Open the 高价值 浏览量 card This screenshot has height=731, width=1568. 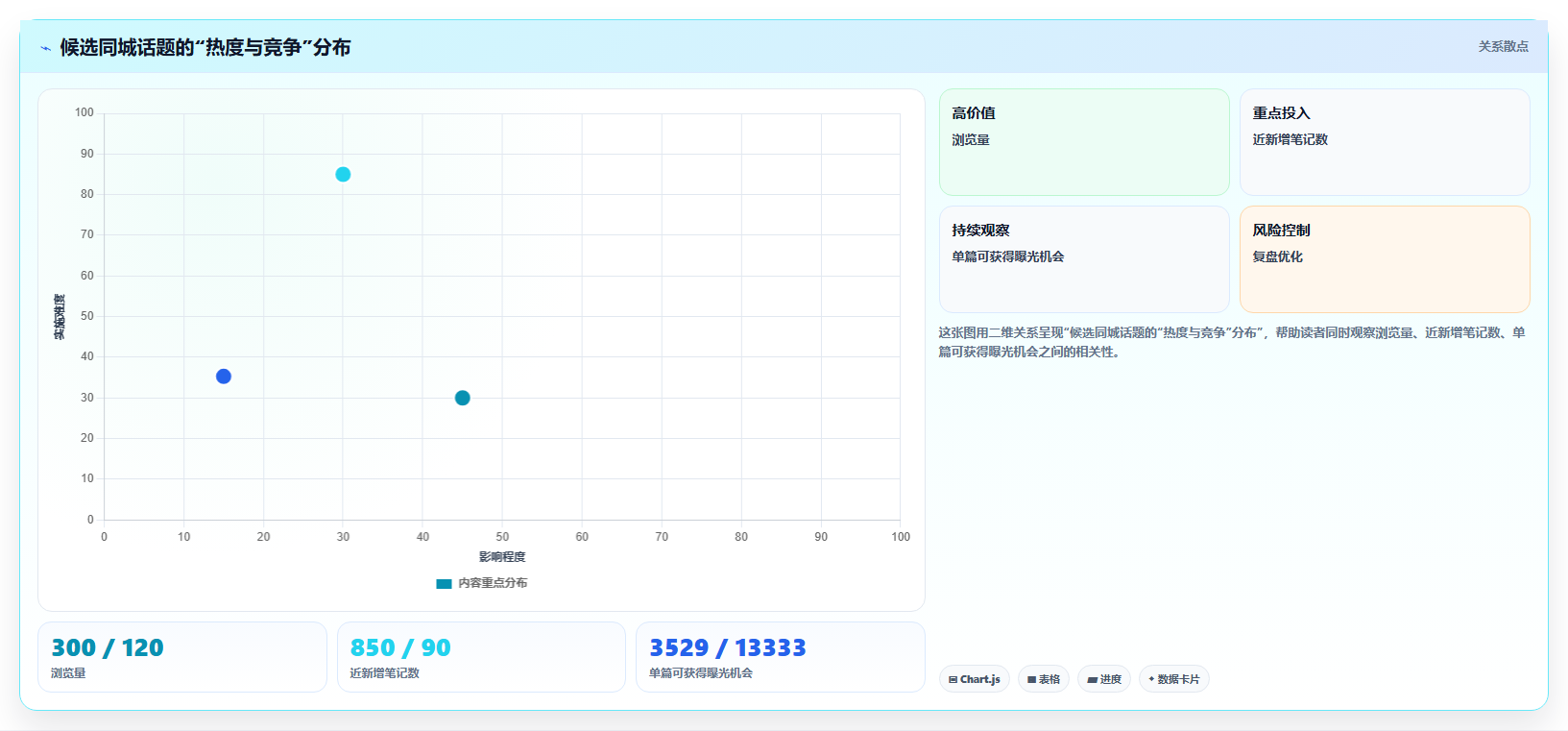[1084, 142]
